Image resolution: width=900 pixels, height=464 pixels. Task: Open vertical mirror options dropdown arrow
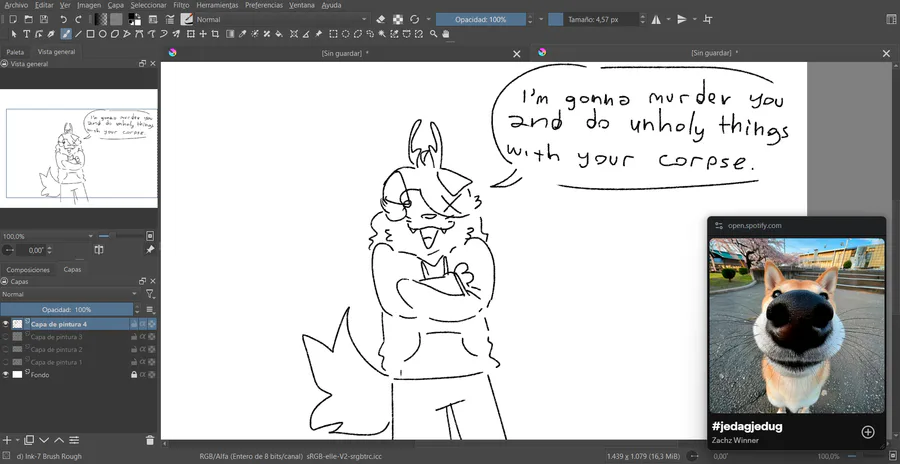694,20
